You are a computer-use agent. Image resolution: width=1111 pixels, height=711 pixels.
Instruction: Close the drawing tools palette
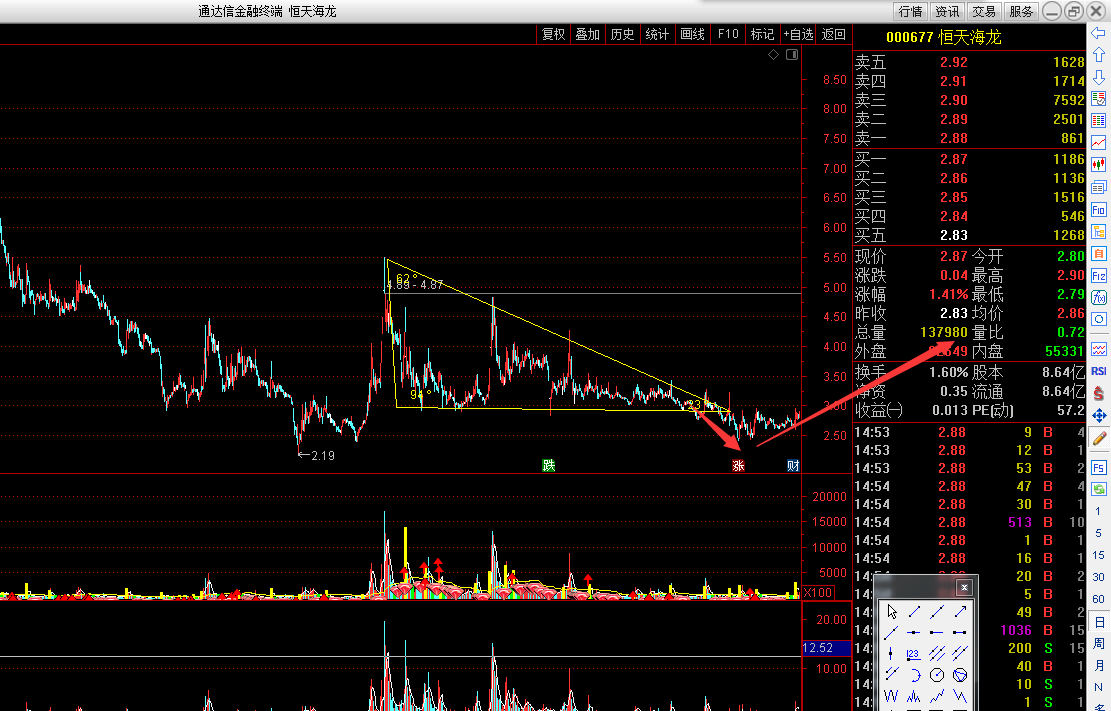click(x=964, y=587)
